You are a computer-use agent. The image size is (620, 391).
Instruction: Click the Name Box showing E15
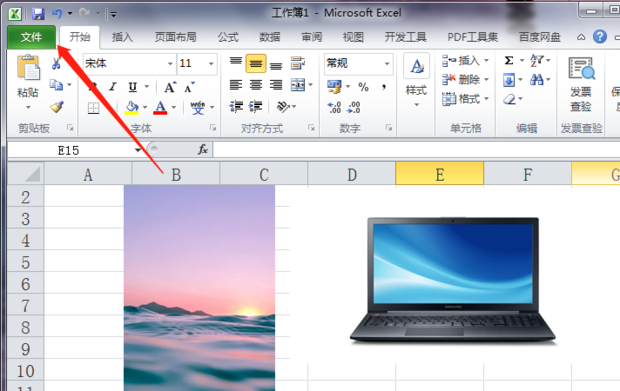(68, 150)
